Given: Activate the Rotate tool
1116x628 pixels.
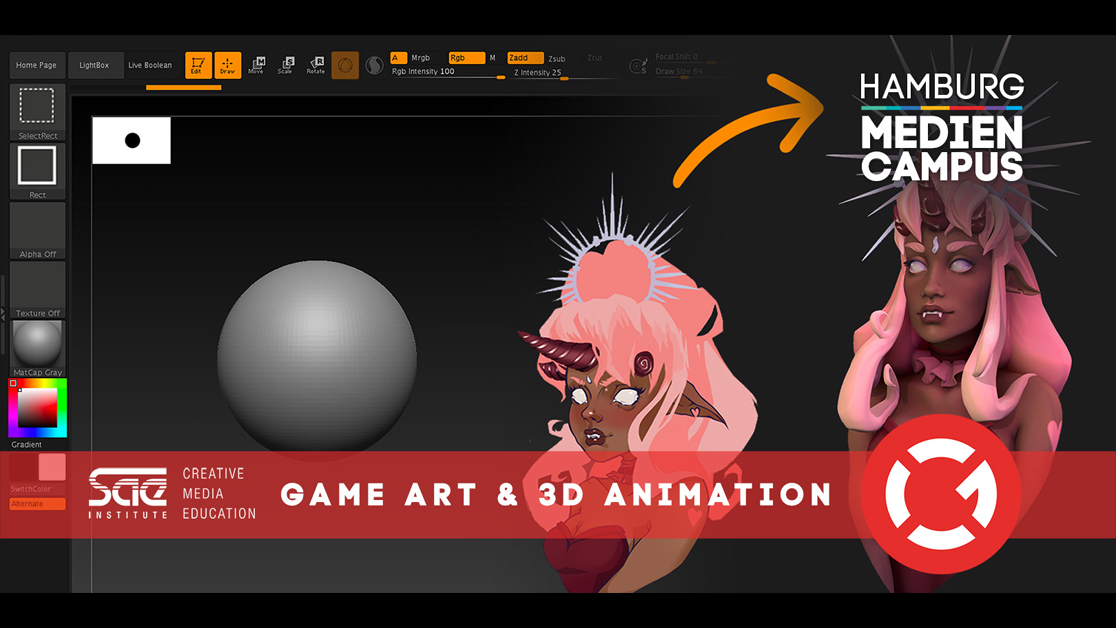Looking at the screenshot, I should 316,65.
